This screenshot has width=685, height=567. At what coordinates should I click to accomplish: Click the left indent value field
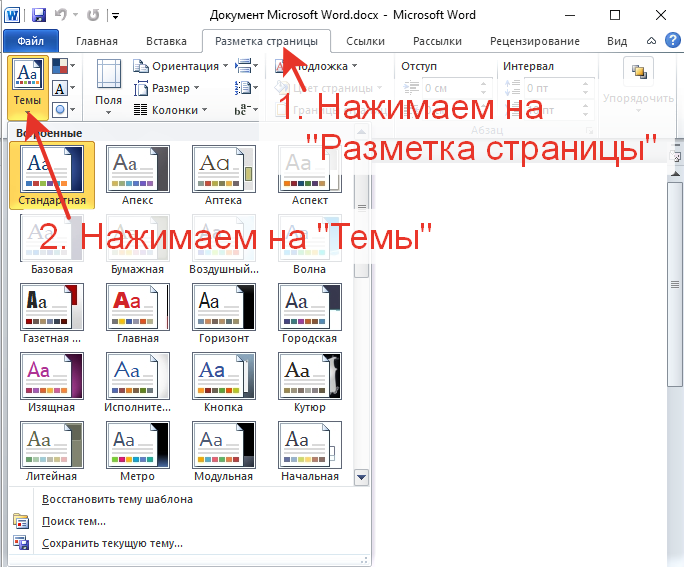coord(450,88)
